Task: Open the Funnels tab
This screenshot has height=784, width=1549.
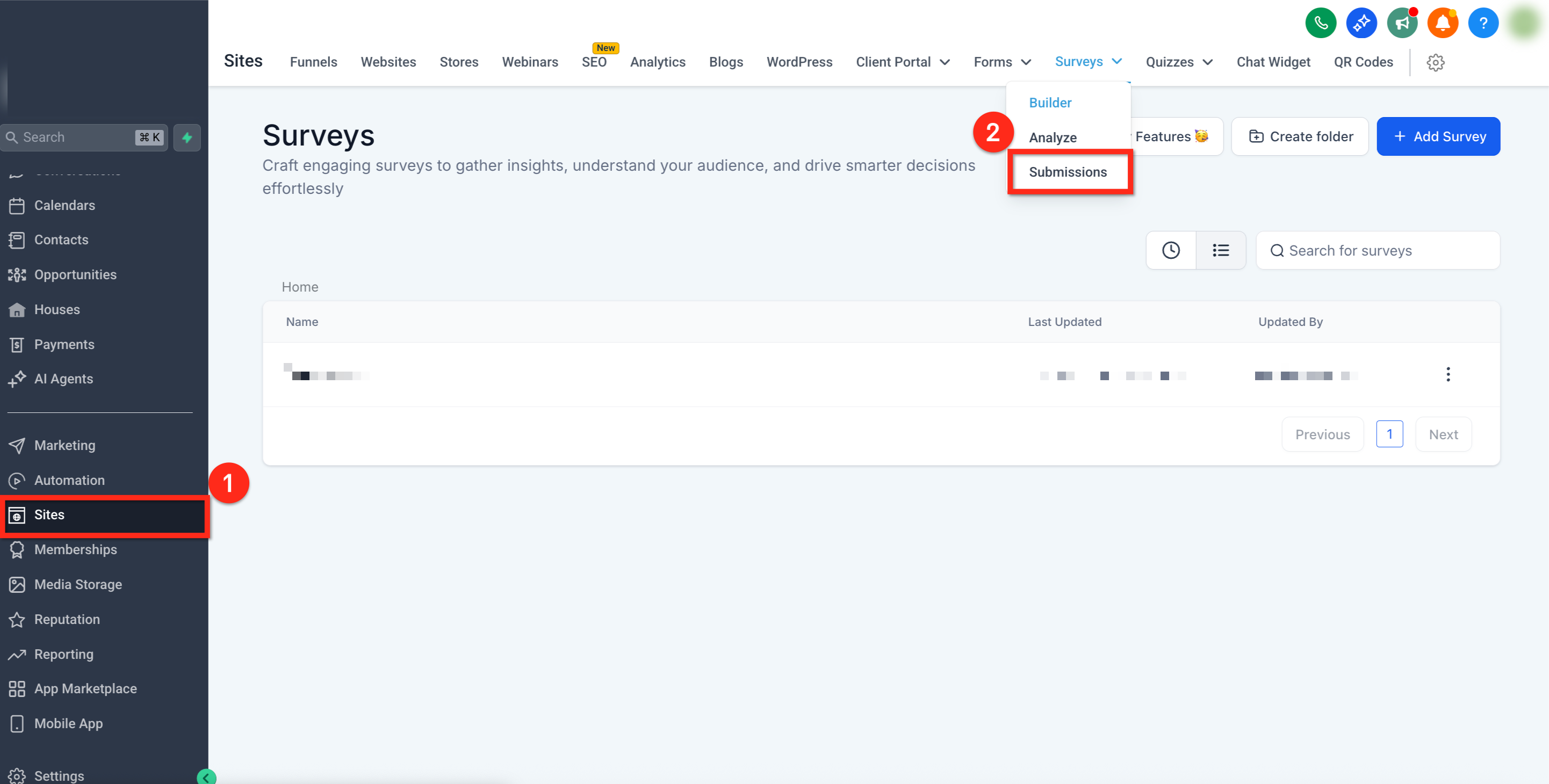Action: coord(313,62)
